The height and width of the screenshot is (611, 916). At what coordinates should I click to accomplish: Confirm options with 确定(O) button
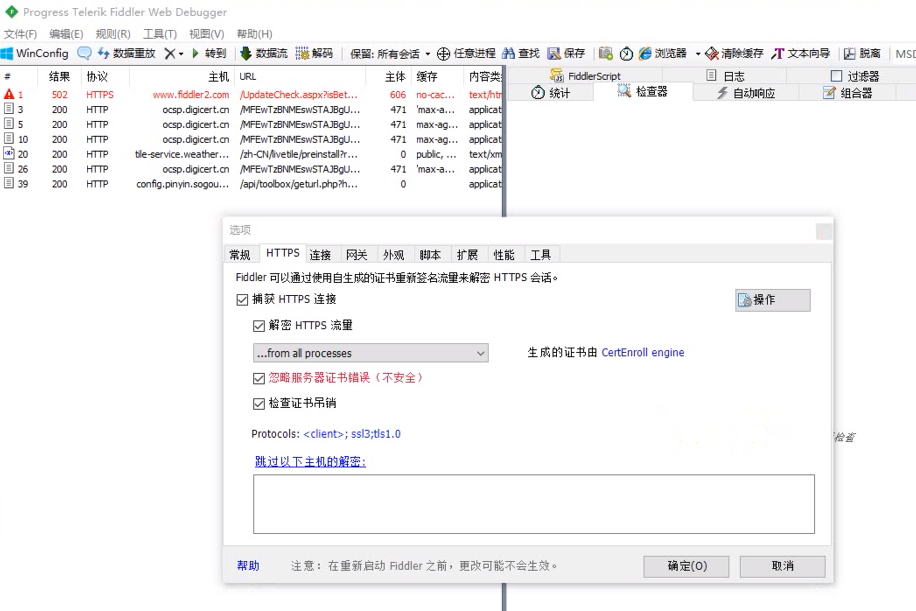pyautogui.click(x=686, y=566)
